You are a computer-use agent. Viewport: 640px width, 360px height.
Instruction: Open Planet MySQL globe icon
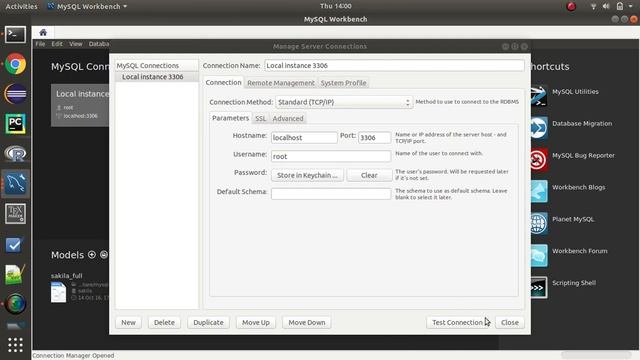[539, 223]
